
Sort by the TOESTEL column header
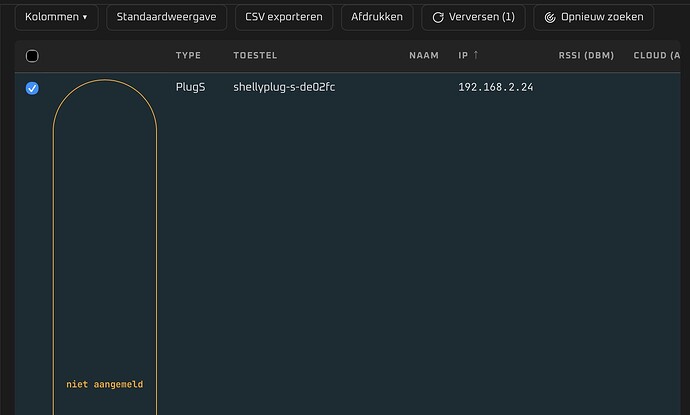click(x=255, y=55)
